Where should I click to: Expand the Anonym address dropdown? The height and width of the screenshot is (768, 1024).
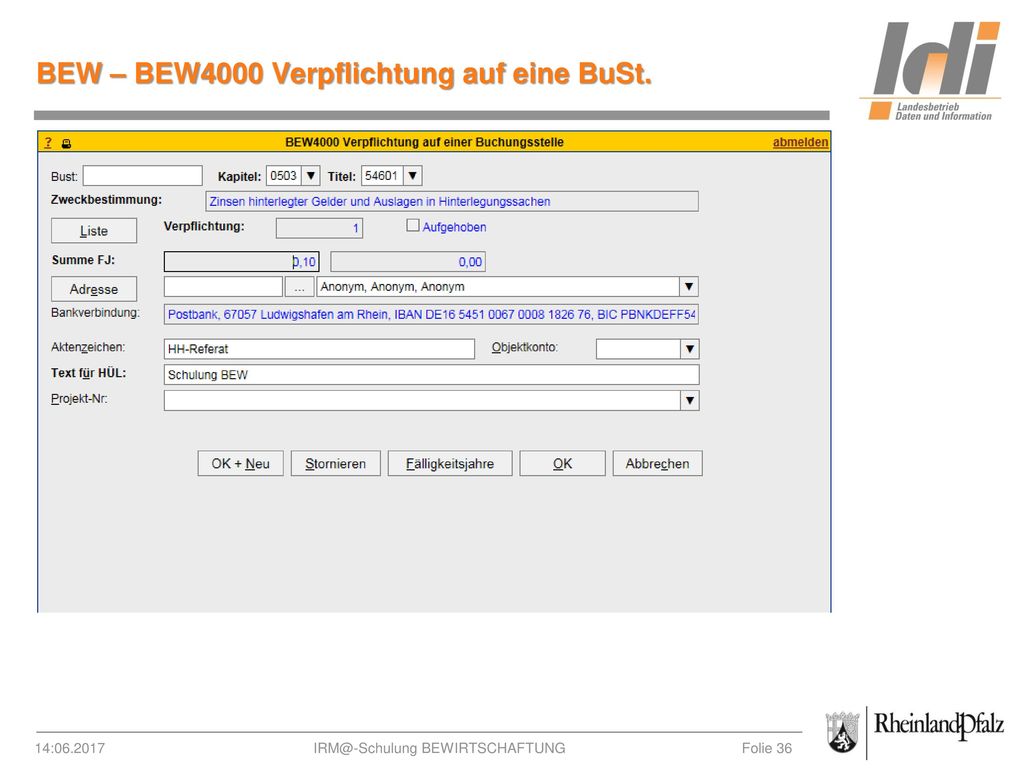[x=688, y=287]
